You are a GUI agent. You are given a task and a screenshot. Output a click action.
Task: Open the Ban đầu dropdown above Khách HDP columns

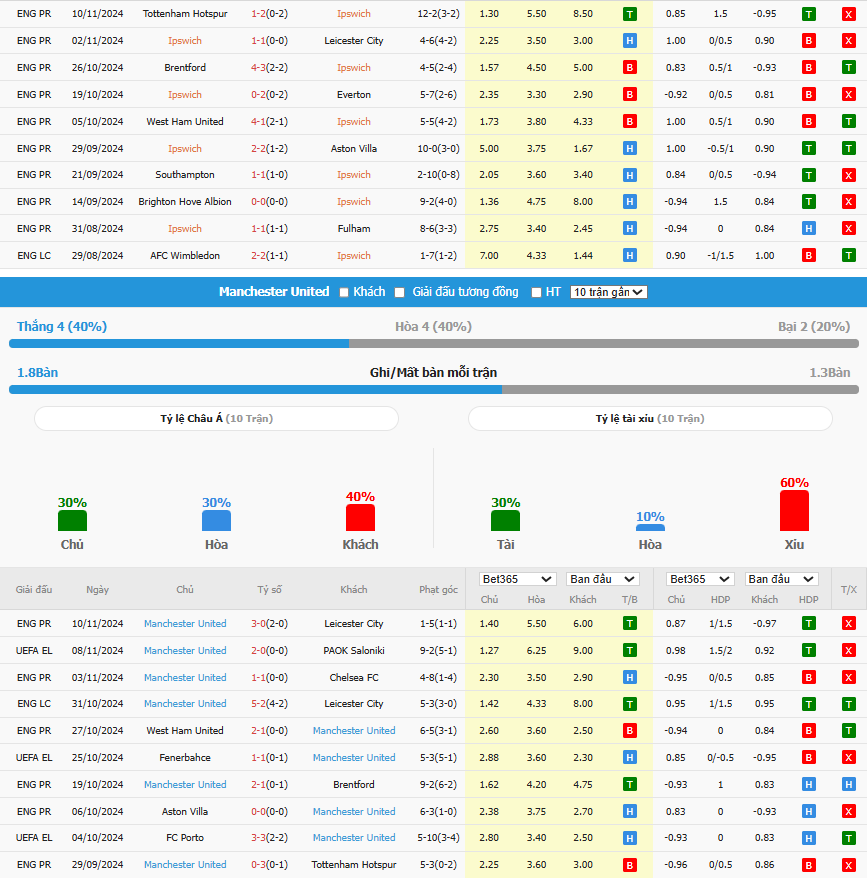781,579
